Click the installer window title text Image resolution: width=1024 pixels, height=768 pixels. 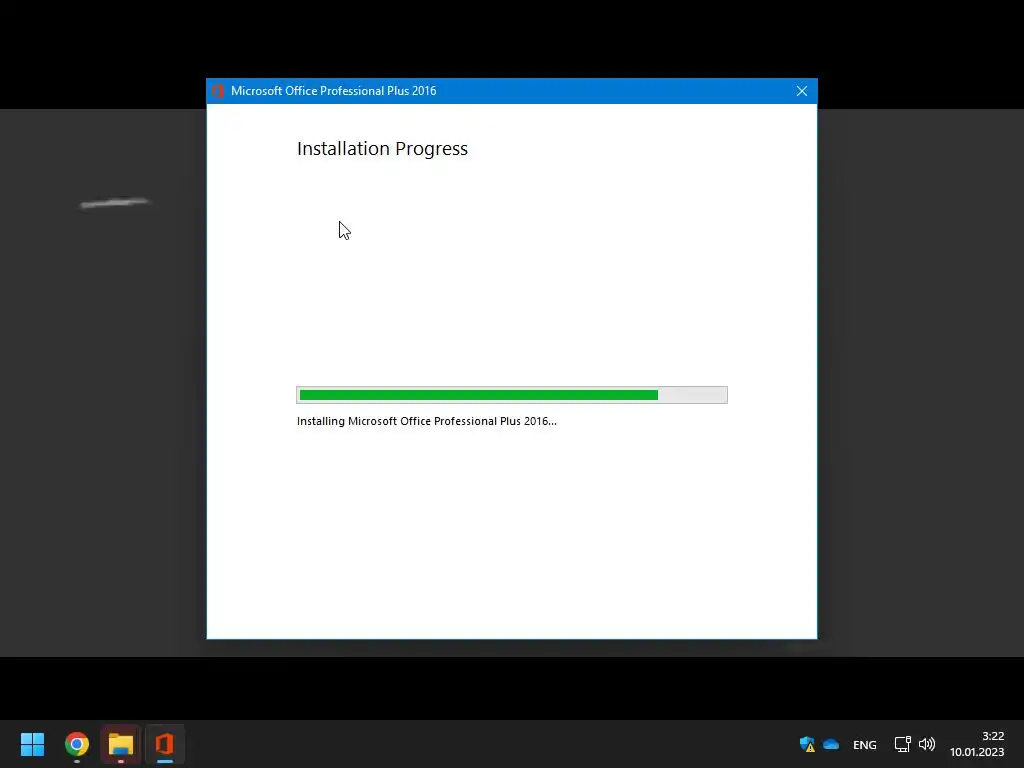[334, 91]
